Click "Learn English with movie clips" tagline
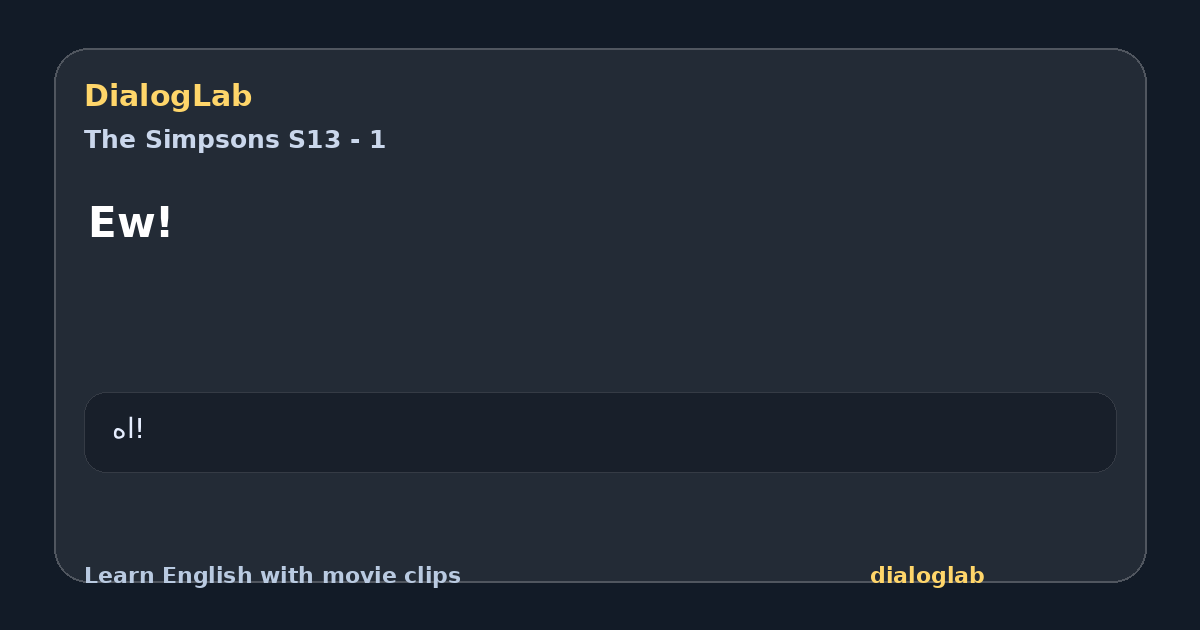Screen dimensions: 1200x630 (x=272, y=576)
